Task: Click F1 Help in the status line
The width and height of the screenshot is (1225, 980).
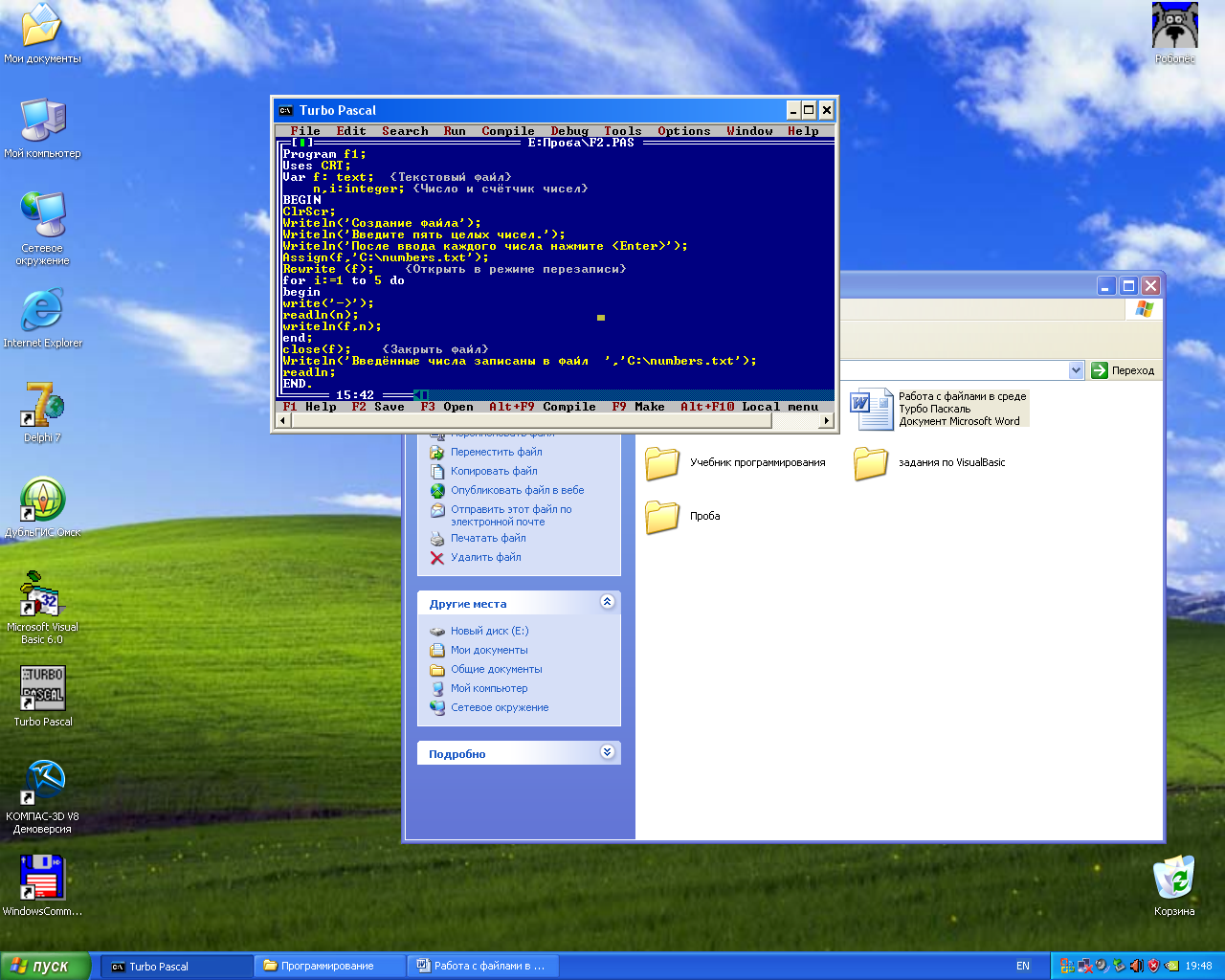Action: coord(309,407)
